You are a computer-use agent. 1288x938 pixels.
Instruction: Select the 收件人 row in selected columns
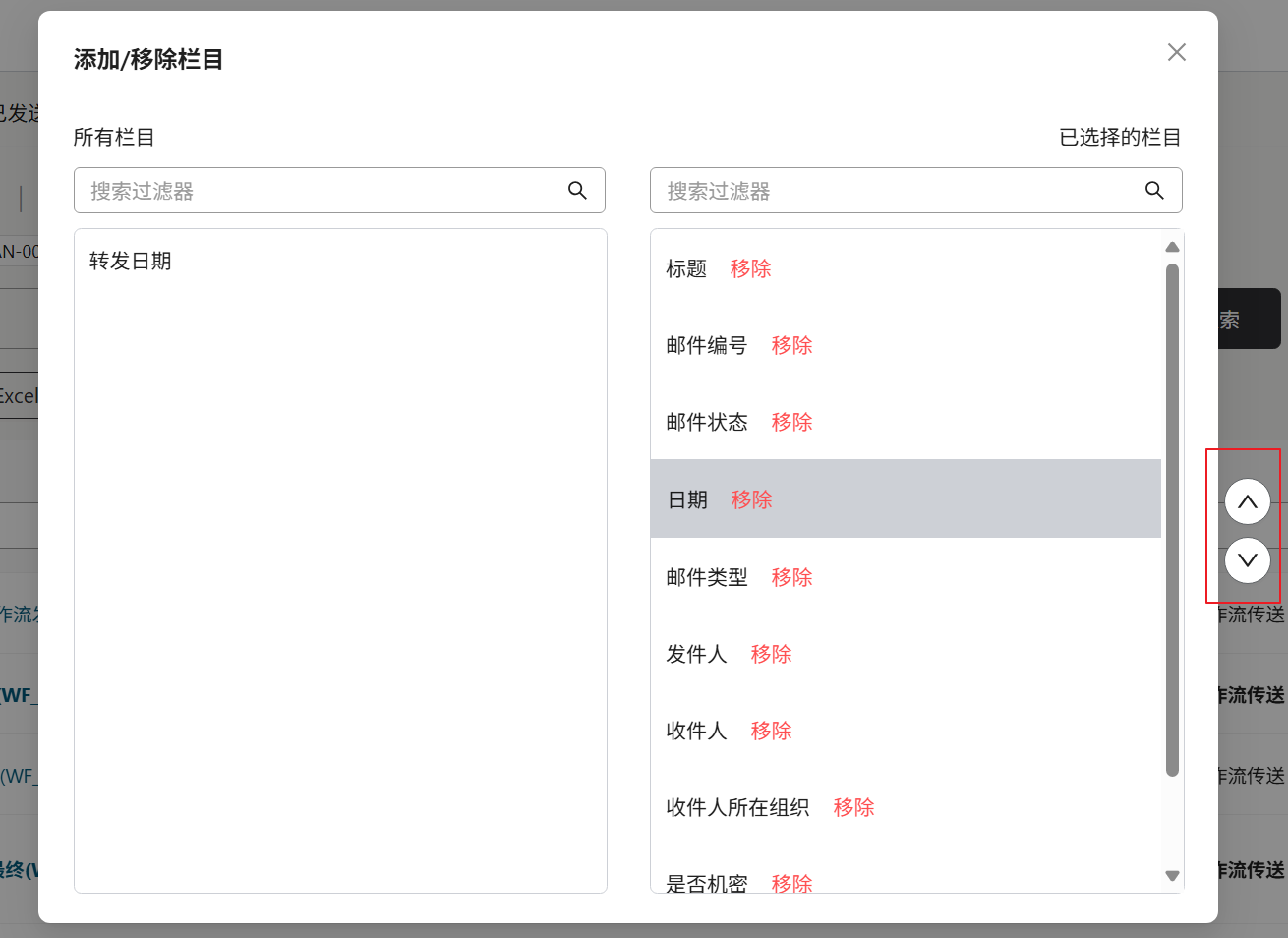tap(696, 732)
